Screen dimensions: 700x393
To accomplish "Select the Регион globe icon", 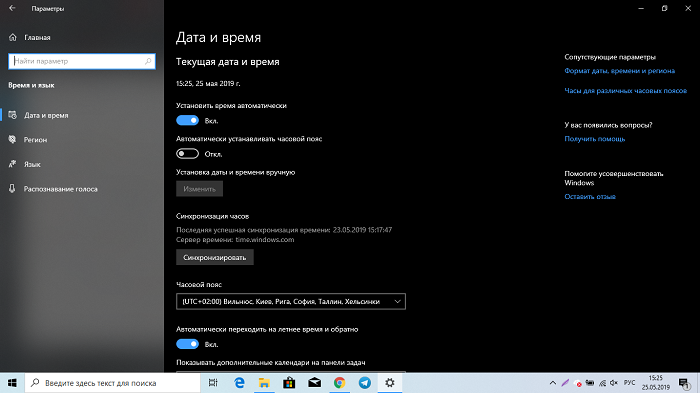I will click(12, 139).
